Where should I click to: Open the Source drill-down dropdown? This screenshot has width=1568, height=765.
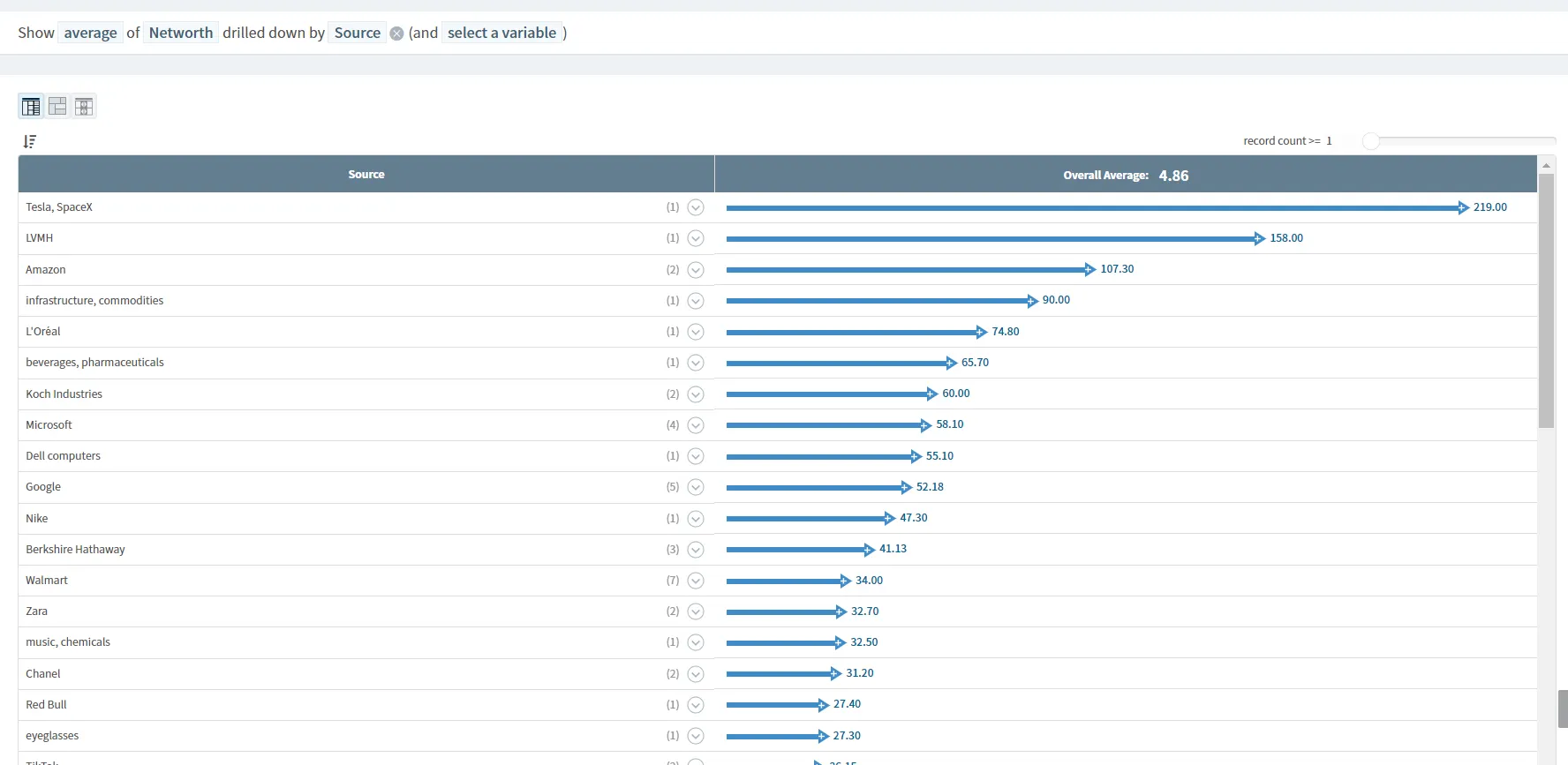click(358, 33)
